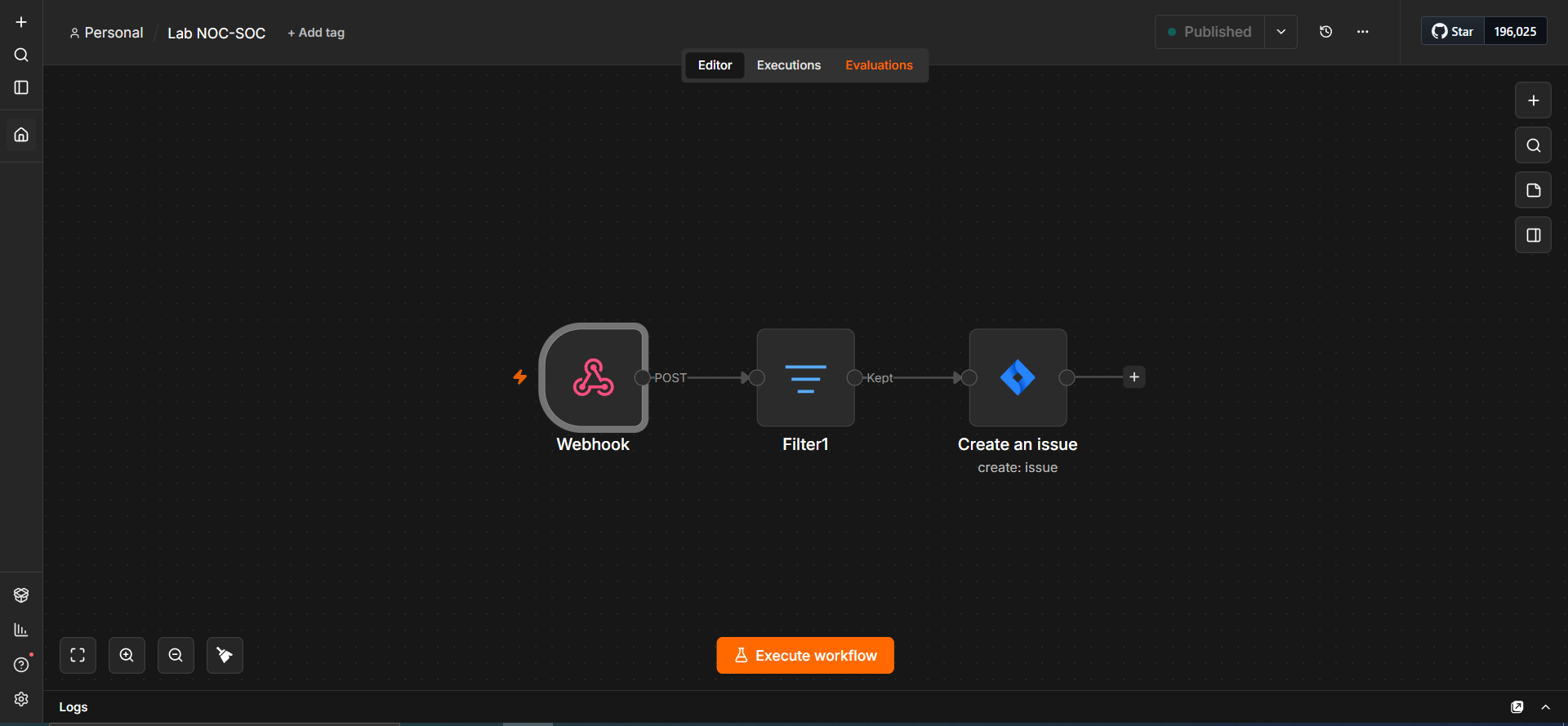Click the Create an issue input handle
Viewport: 1568px width, 726px height.
[969, 377]
